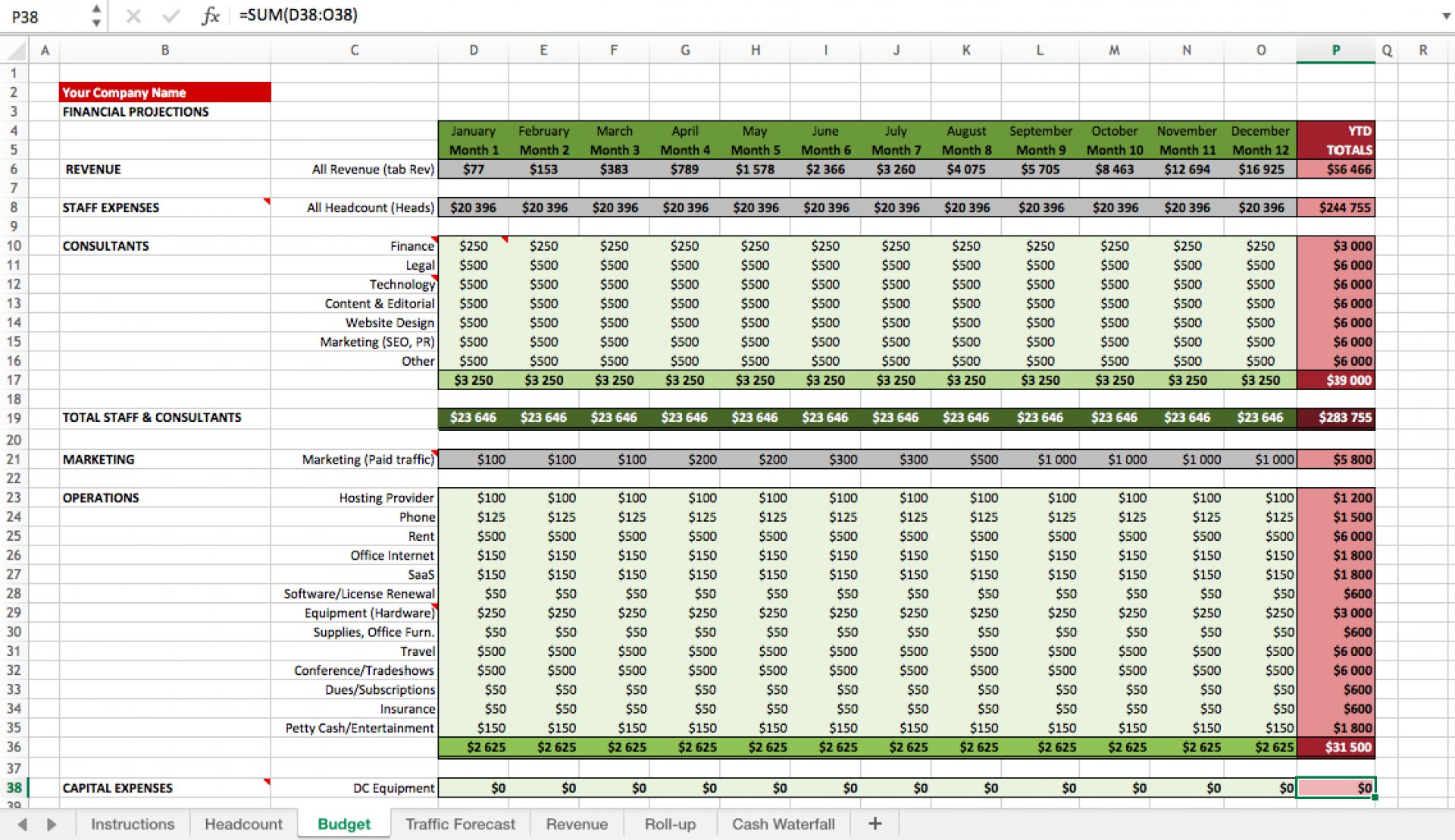Go to previous sheet tab arrow
This screenshot has width=1455, height=840.
pyautogui.click(x=23, y=824)
